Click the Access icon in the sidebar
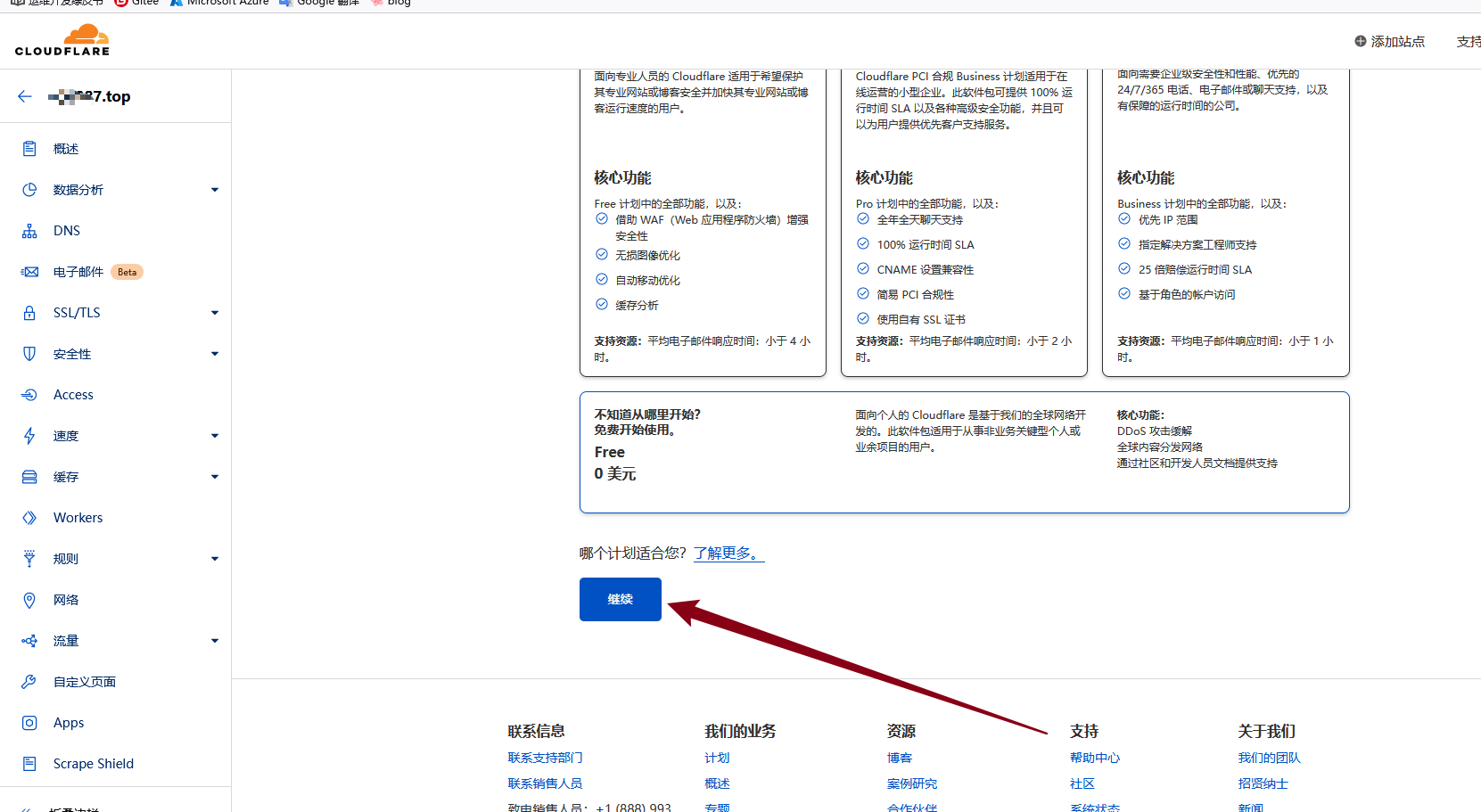1481x812 pixels. pos(29,395)
